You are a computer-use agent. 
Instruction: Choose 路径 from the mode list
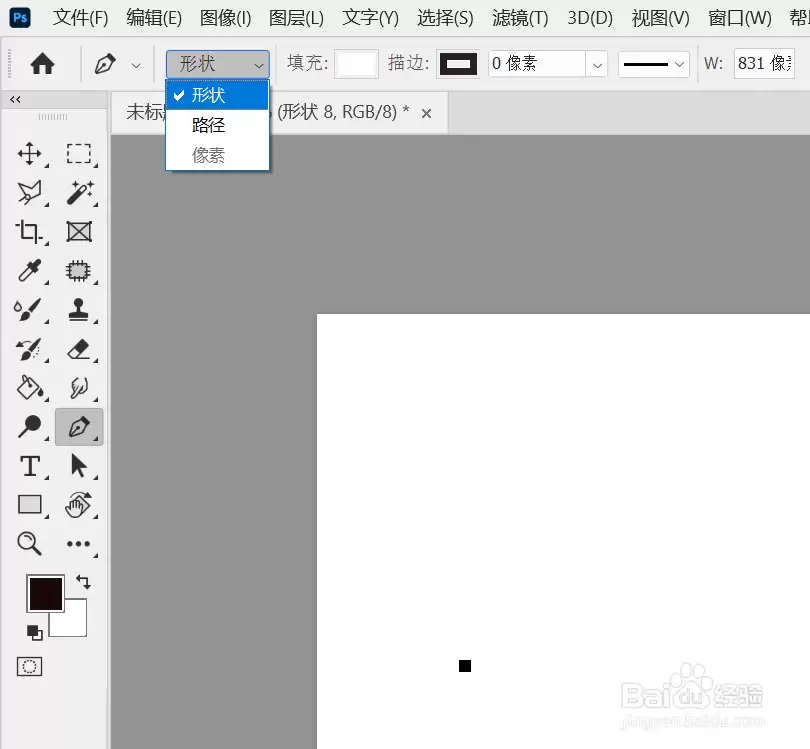pyautogui.click(x=217, y=125)
